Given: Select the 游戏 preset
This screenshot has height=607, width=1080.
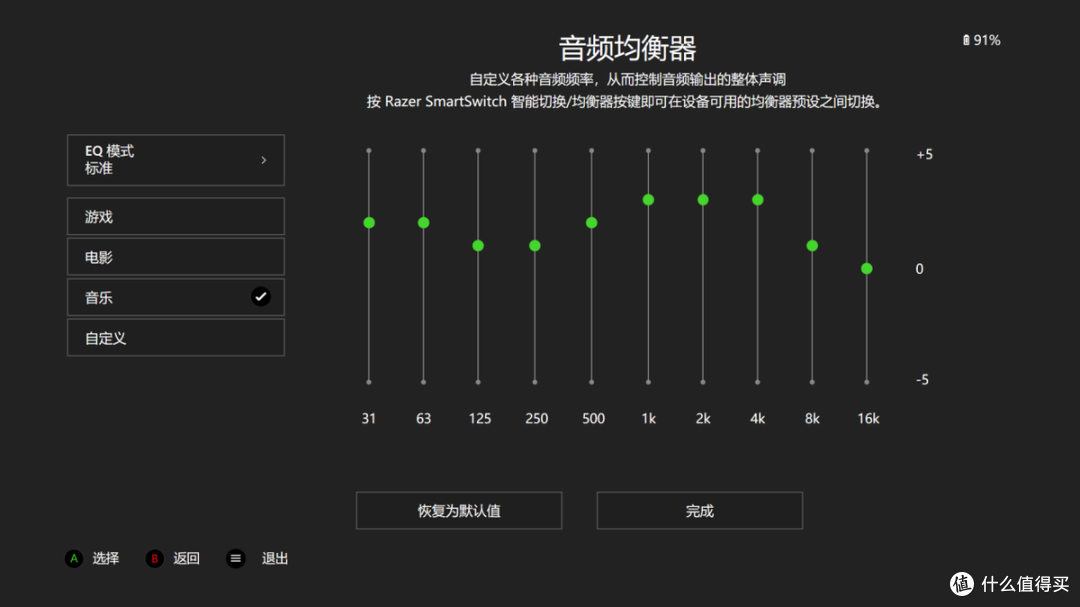Looking at the screenshot, I should click(175, 217).
